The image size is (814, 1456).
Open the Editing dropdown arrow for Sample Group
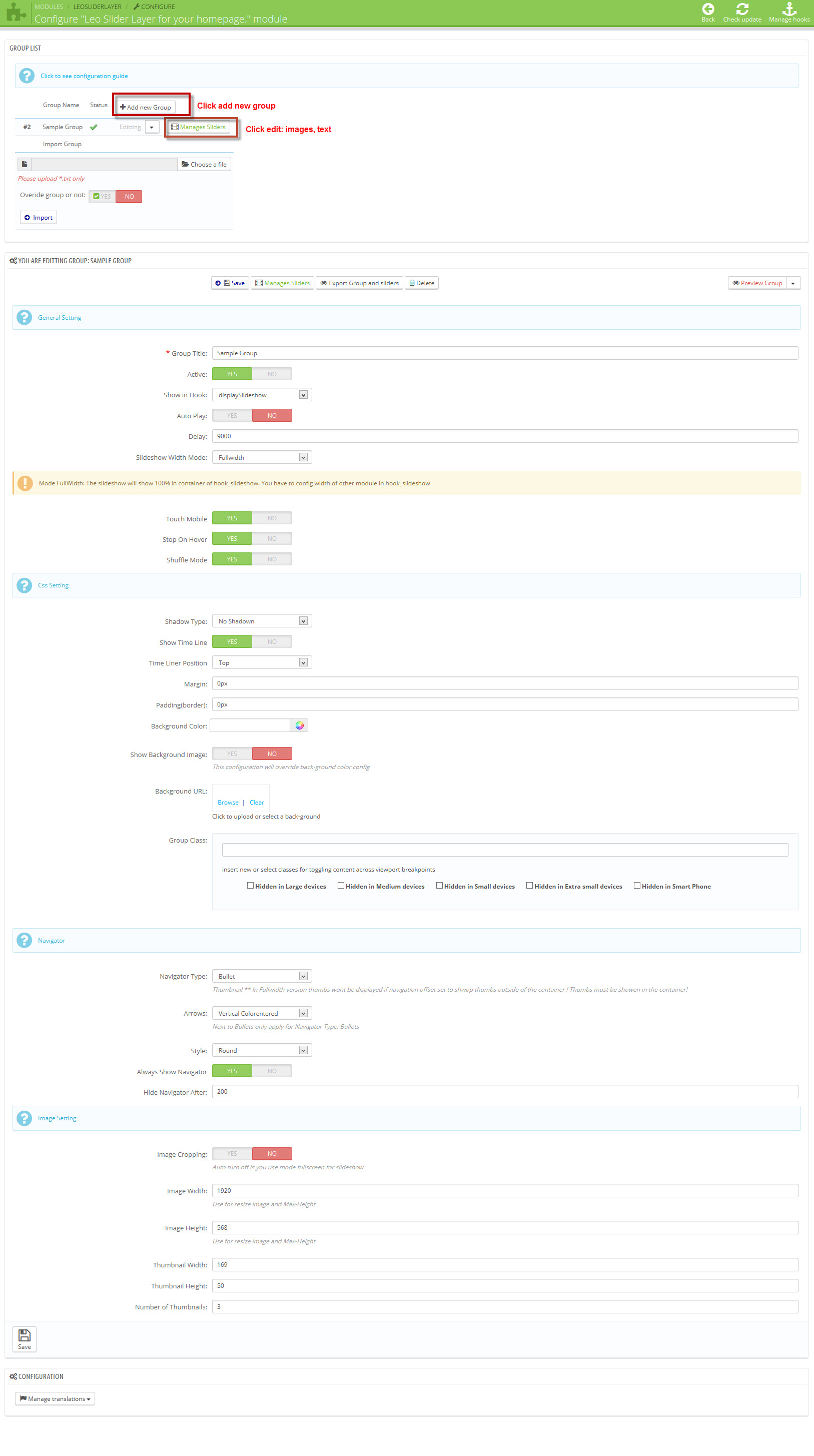[152, 127]
